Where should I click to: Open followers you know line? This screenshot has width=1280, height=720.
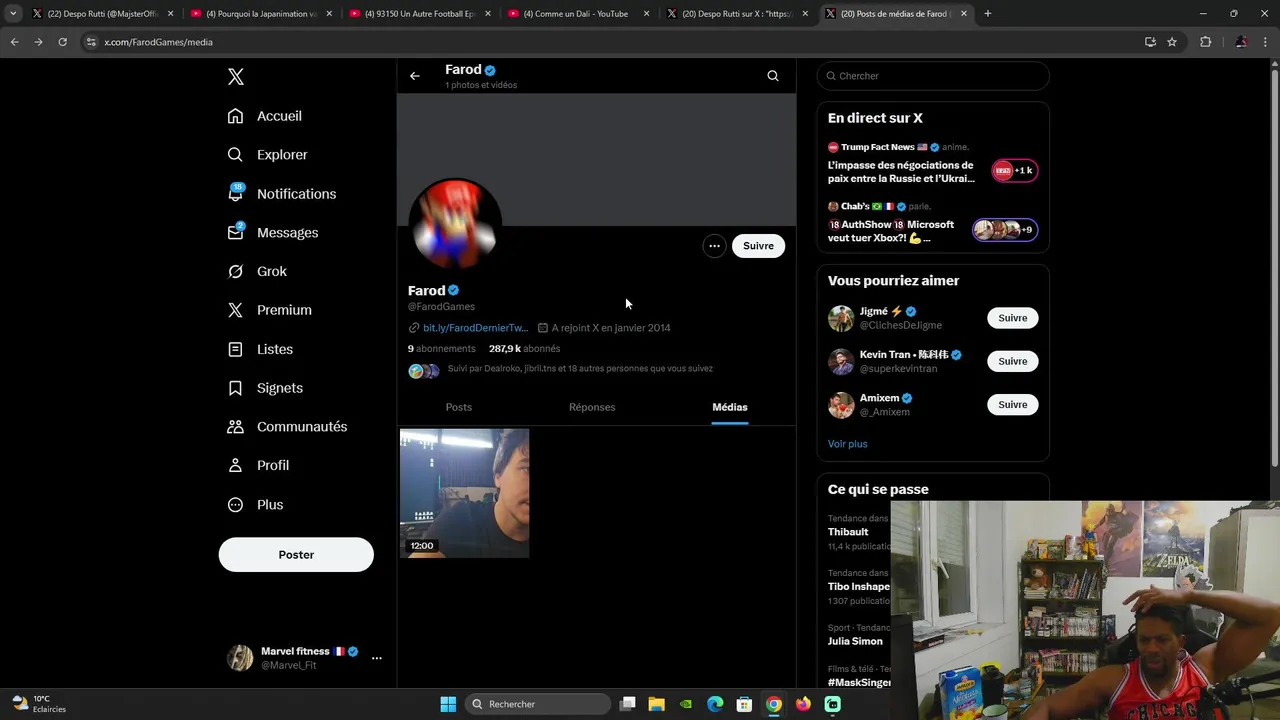pyautogui.click(x=580, y=369)
